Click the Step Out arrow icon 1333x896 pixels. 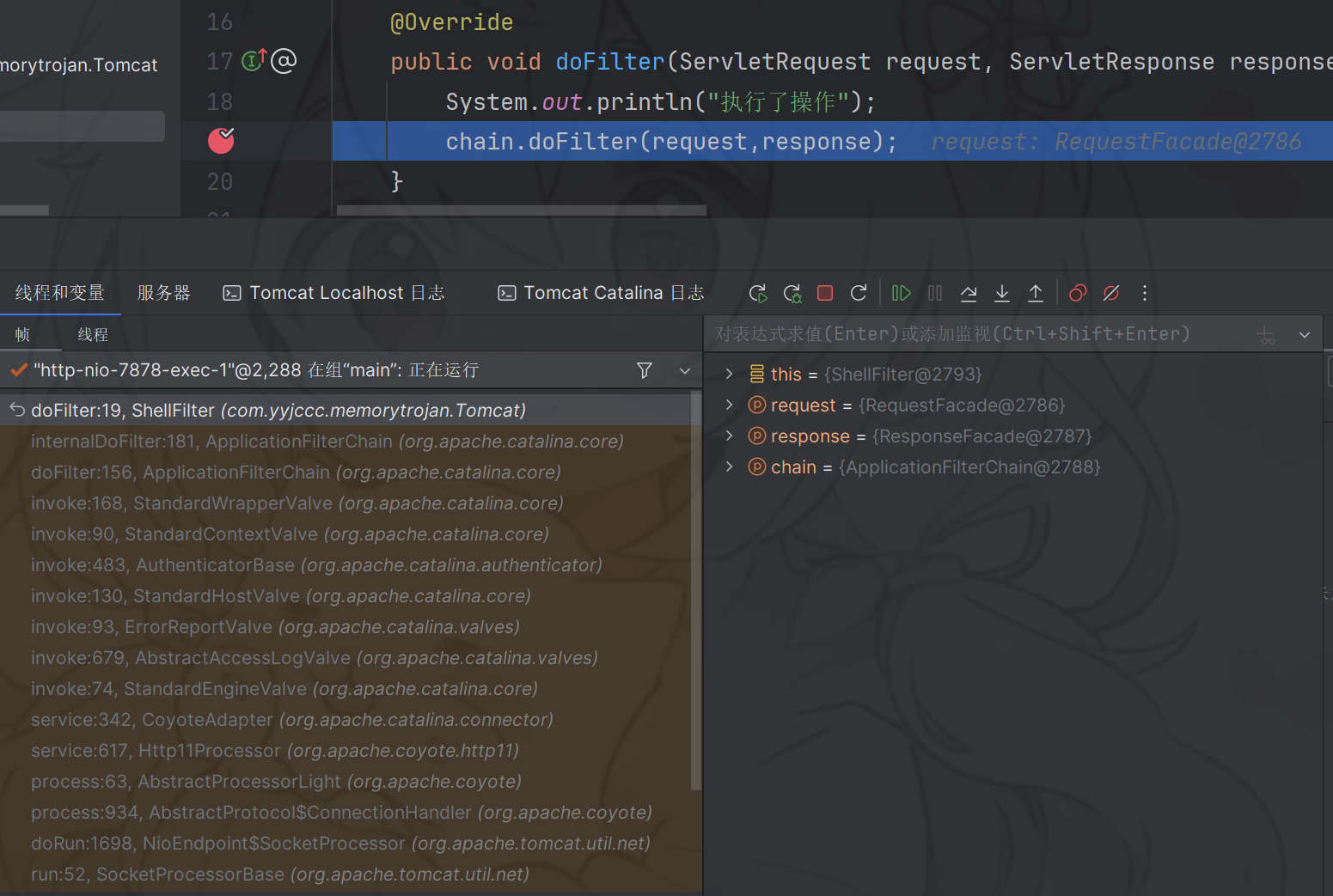pos(1036,294)
